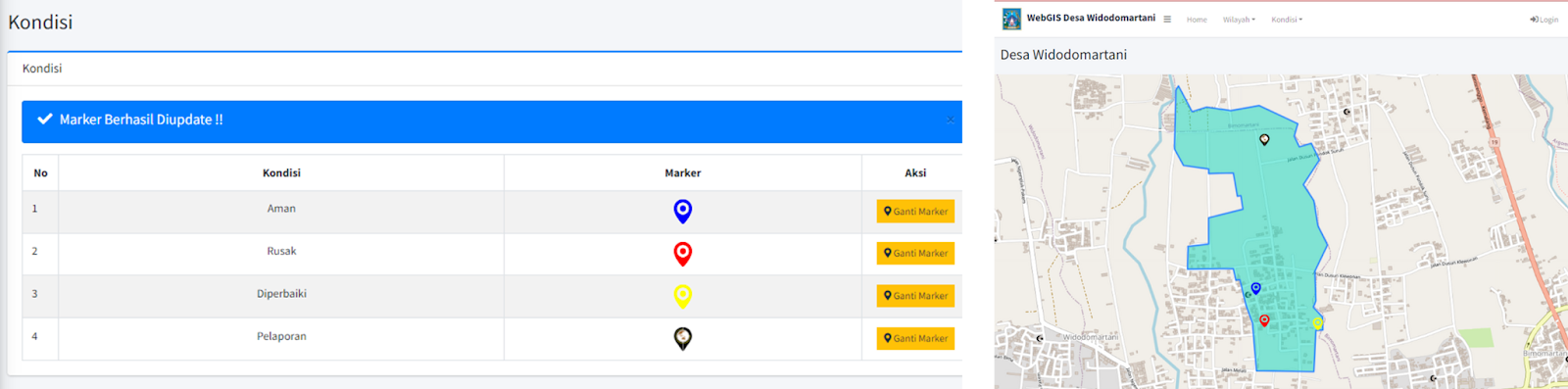Click the No column header
This screenshot has height=389, width=1568.
click(x=40, y=172)
